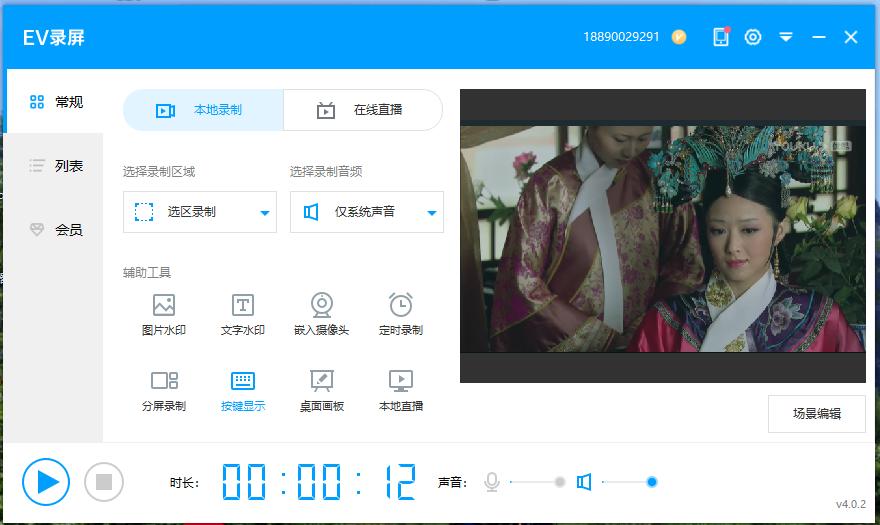Click the account number 18890029291

tap(621, 37)
